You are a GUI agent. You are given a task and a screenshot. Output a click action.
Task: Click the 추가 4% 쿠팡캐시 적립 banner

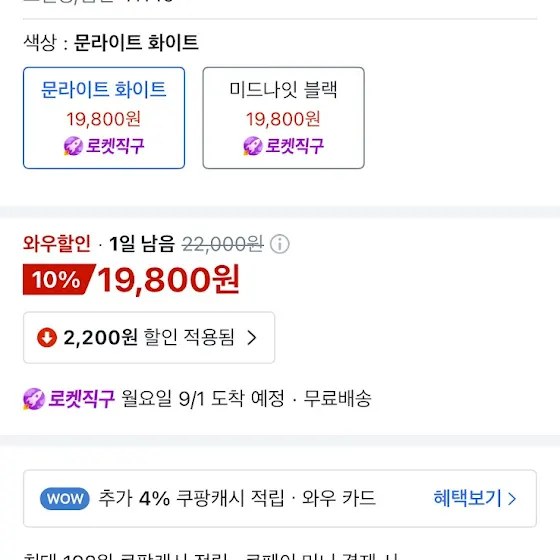[x=280, y=499]
